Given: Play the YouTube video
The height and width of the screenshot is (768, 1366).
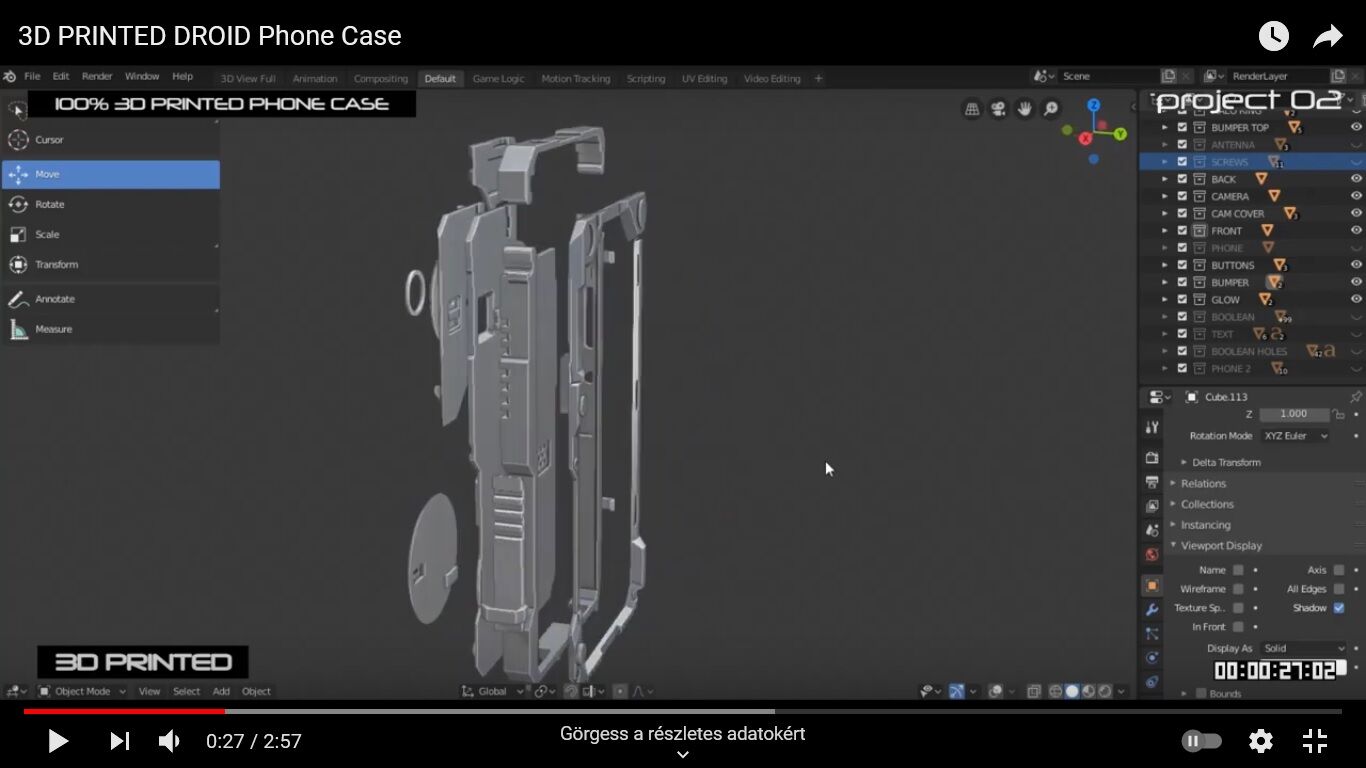Looking at the screenshot, I should point(58,741).
